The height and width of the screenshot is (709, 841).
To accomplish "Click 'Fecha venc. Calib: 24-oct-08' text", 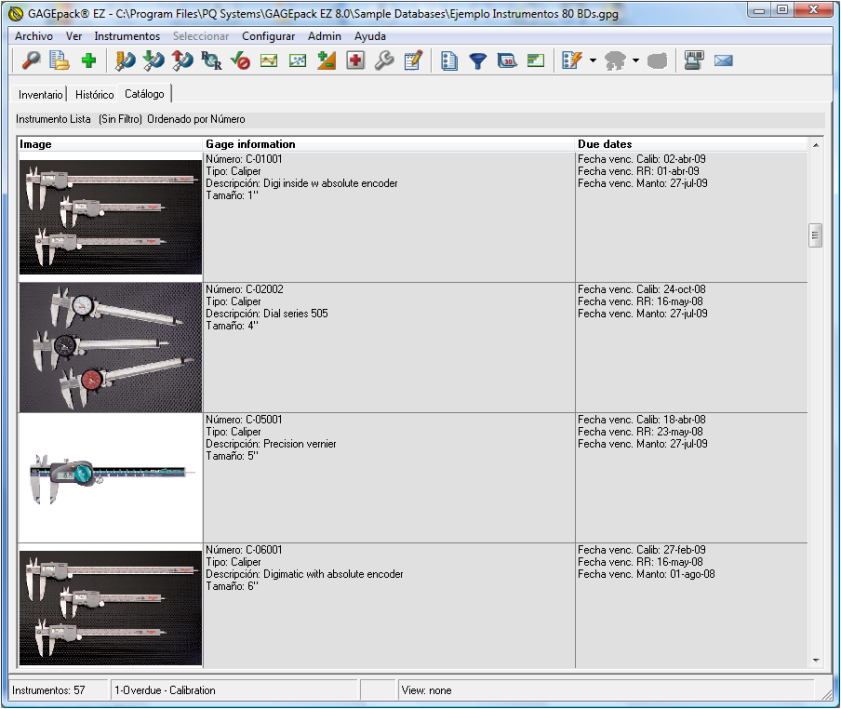I will 641,289.
